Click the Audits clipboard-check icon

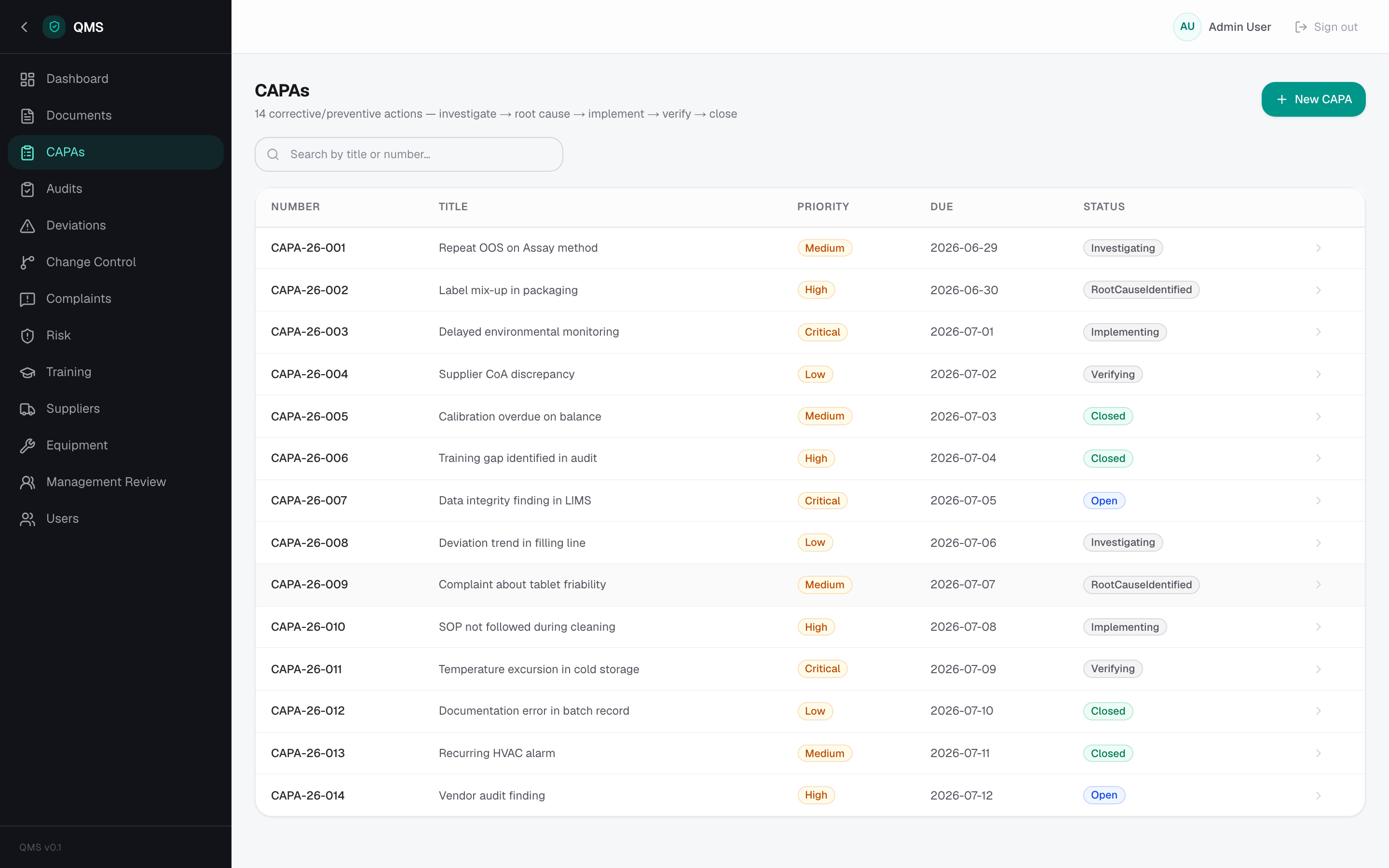(27, 189)
